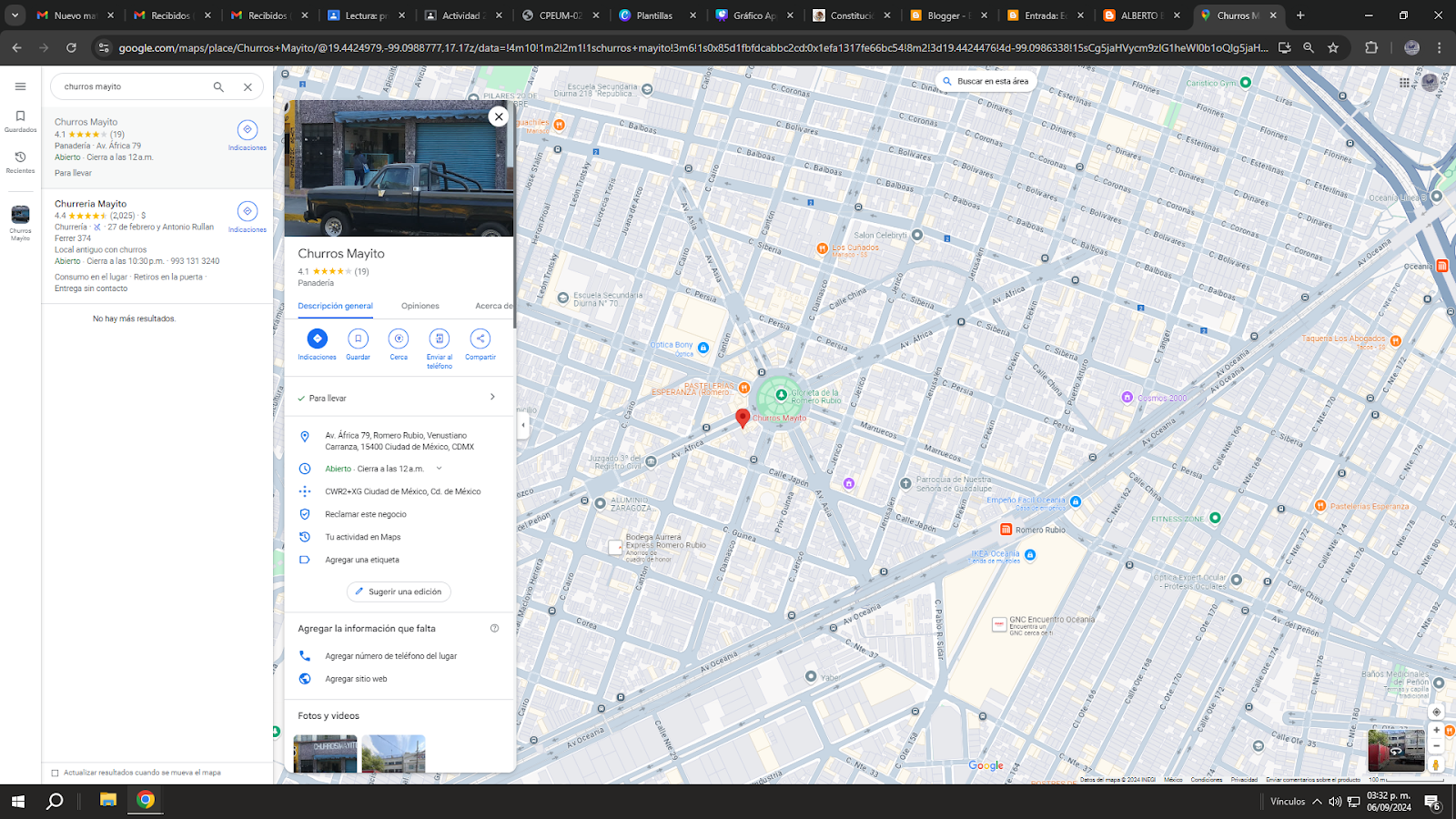Click Glorieta de la Romero Rubio marker
Viewport: 1456px width, 819px height.
coord(781,395)
